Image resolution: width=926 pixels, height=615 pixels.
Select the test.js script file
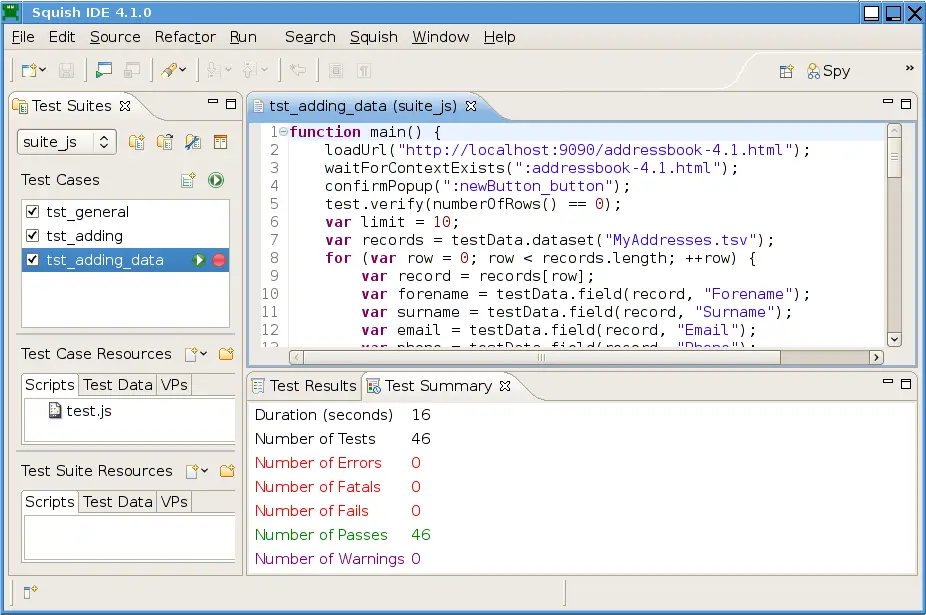[x=80, y=411]
